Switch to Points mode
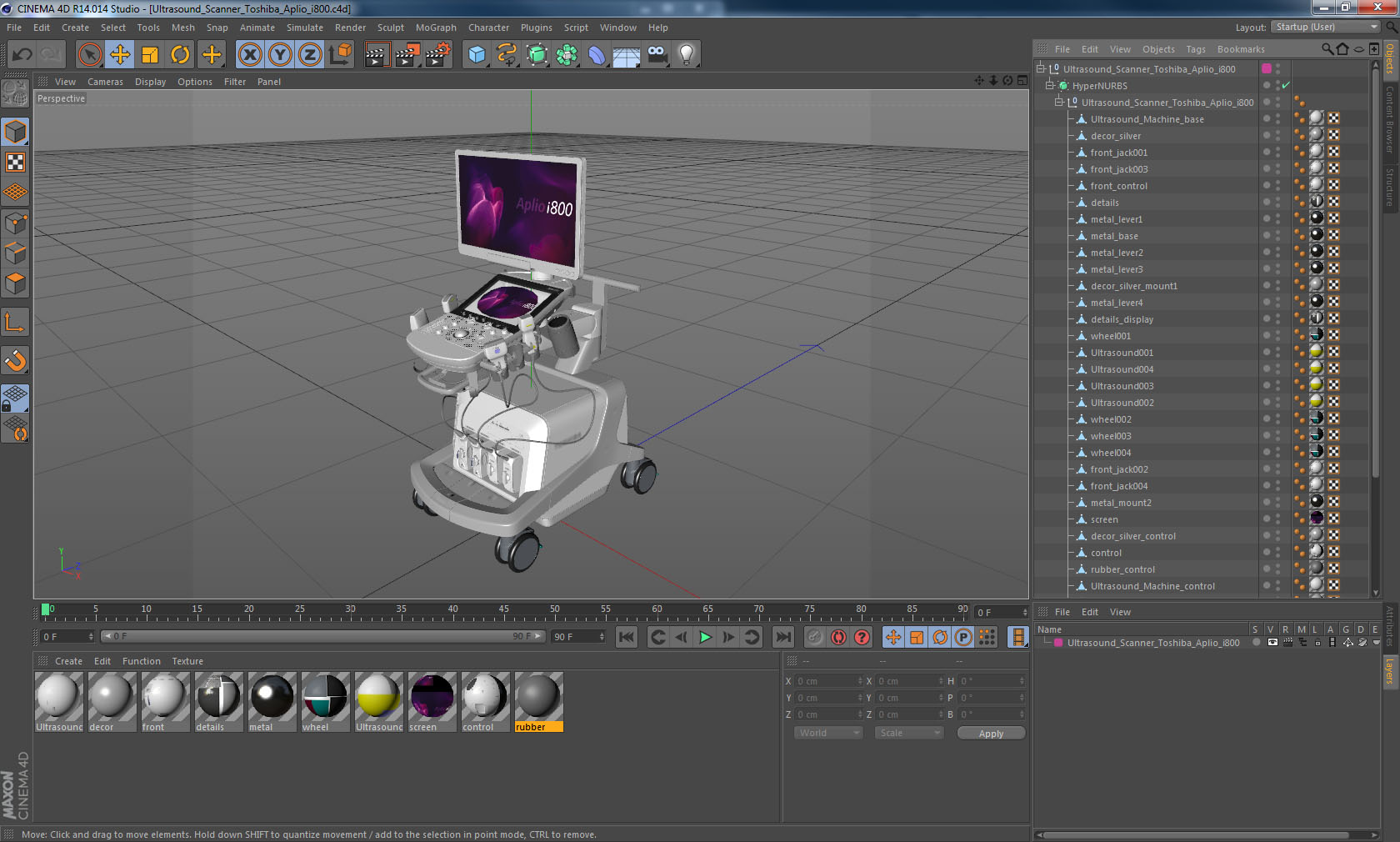This screenshot has height=842, width=1400. 16,223
